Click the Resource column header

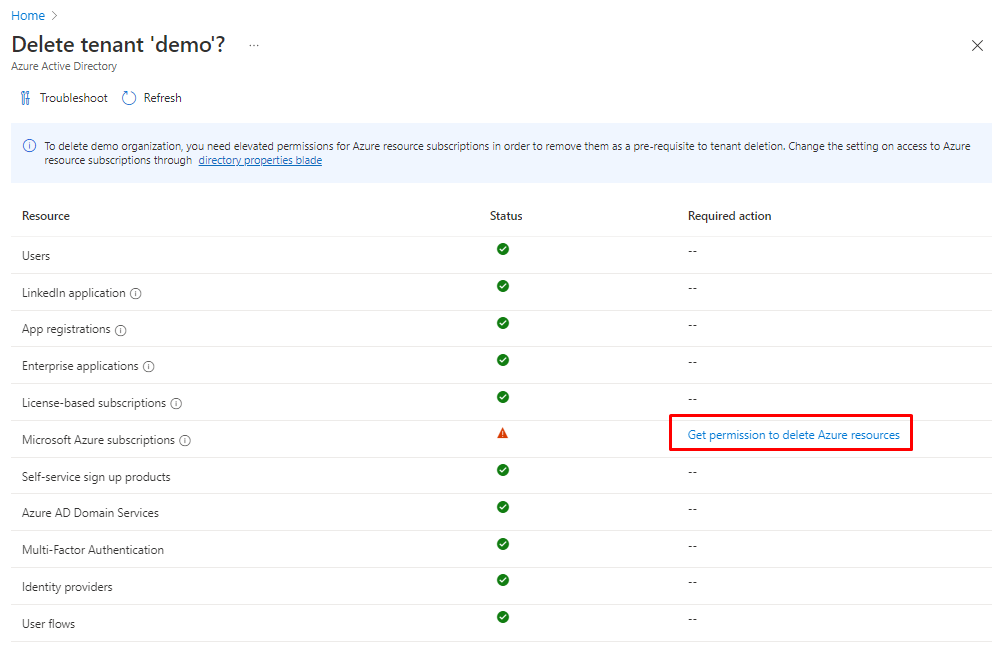tap(46, 216)
